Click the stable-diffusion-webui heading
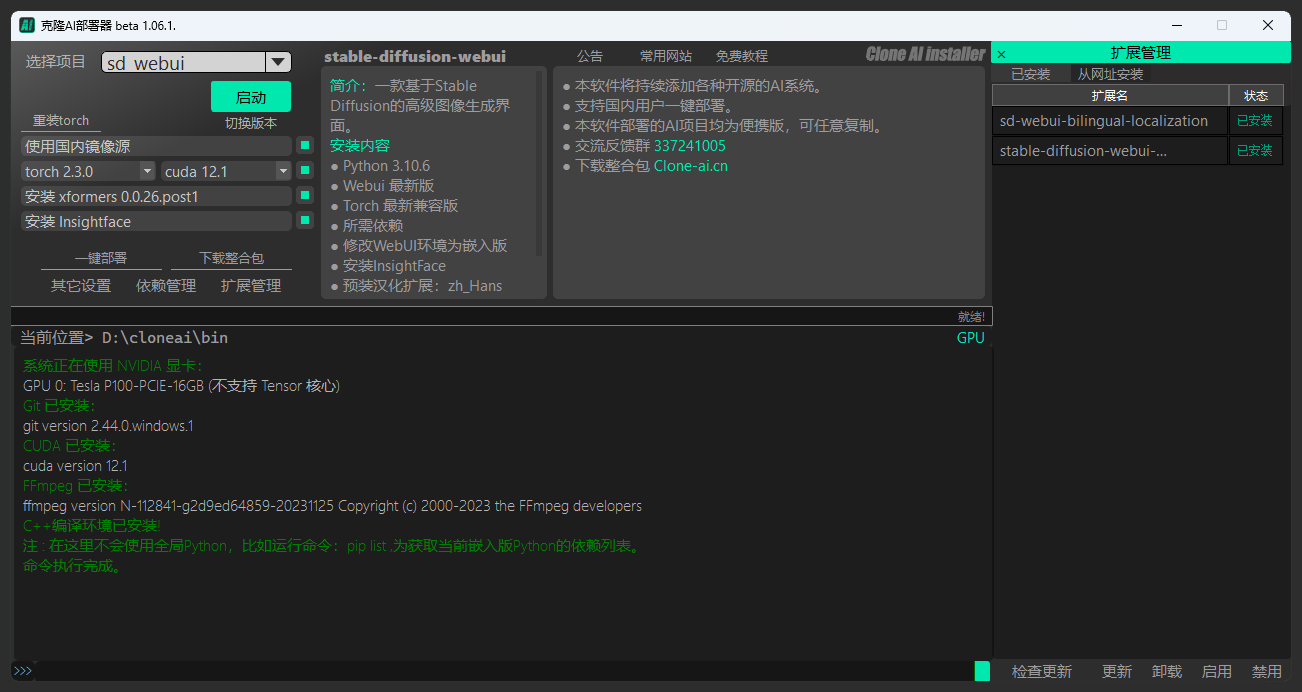This screenshot has width=1302, height=692. click(x=415, y=56)
